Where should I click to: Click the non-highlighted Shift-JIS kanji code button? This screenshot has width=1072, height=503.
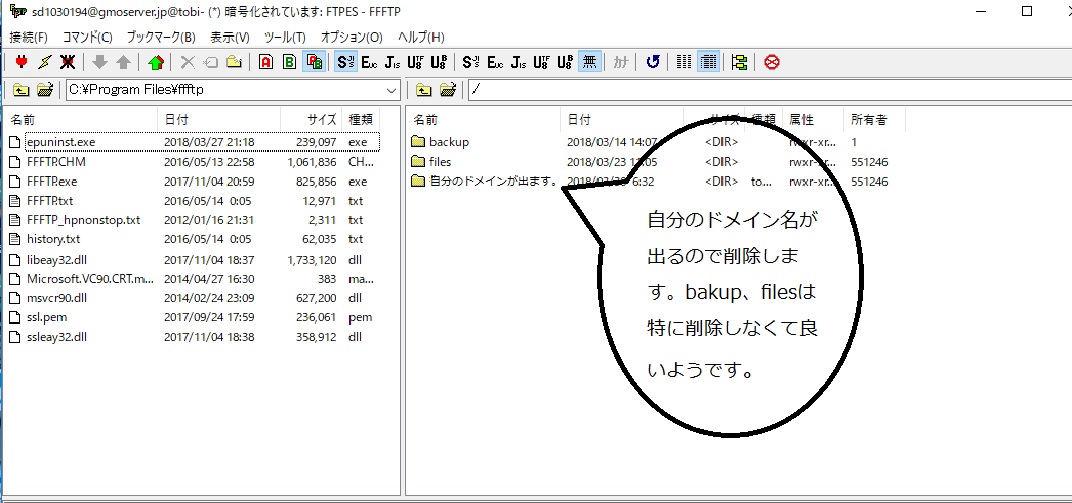[x=470, y=62]
